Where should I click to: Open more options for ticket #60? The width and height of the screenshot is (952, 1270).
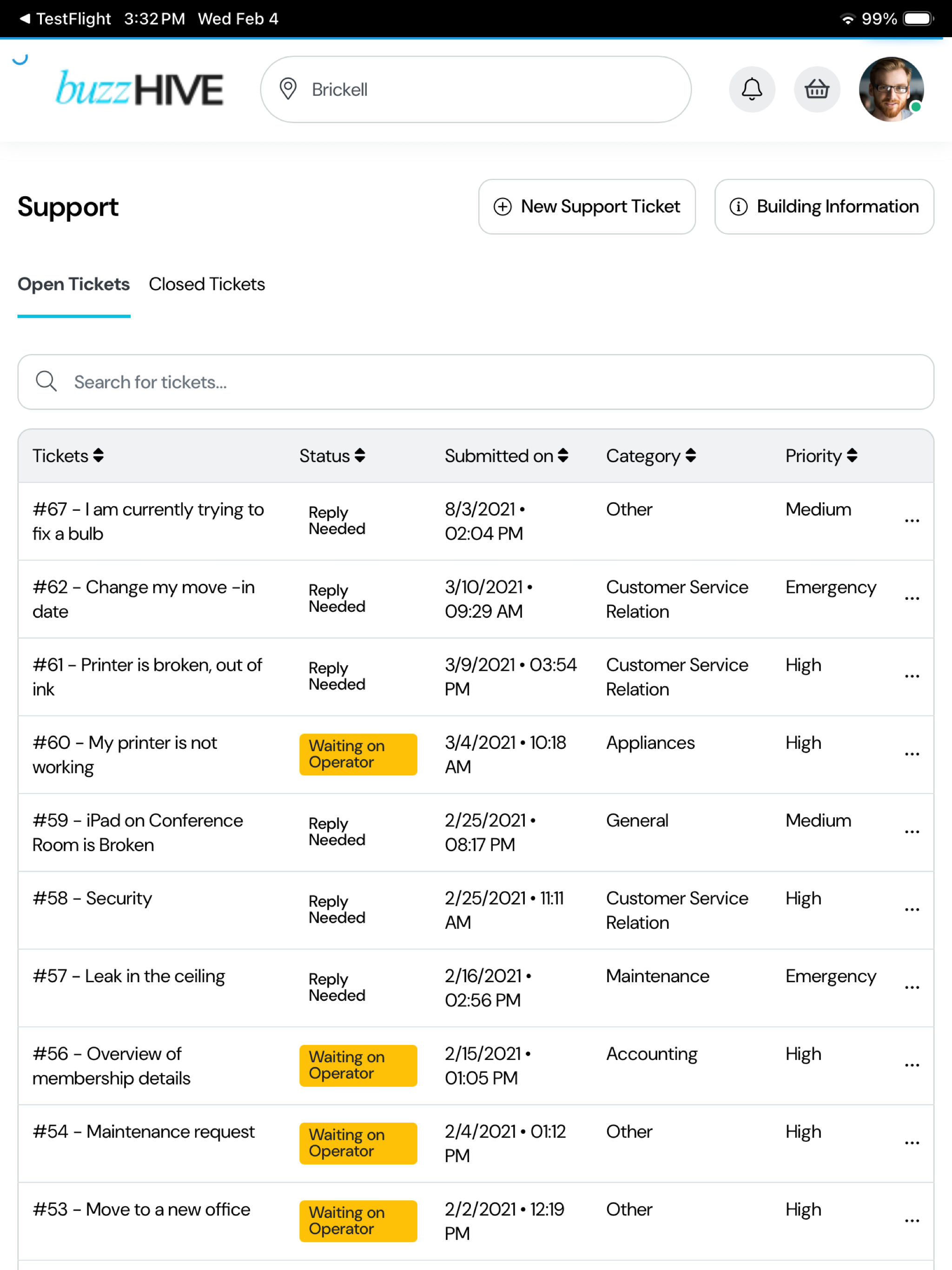tap(911, 754)
